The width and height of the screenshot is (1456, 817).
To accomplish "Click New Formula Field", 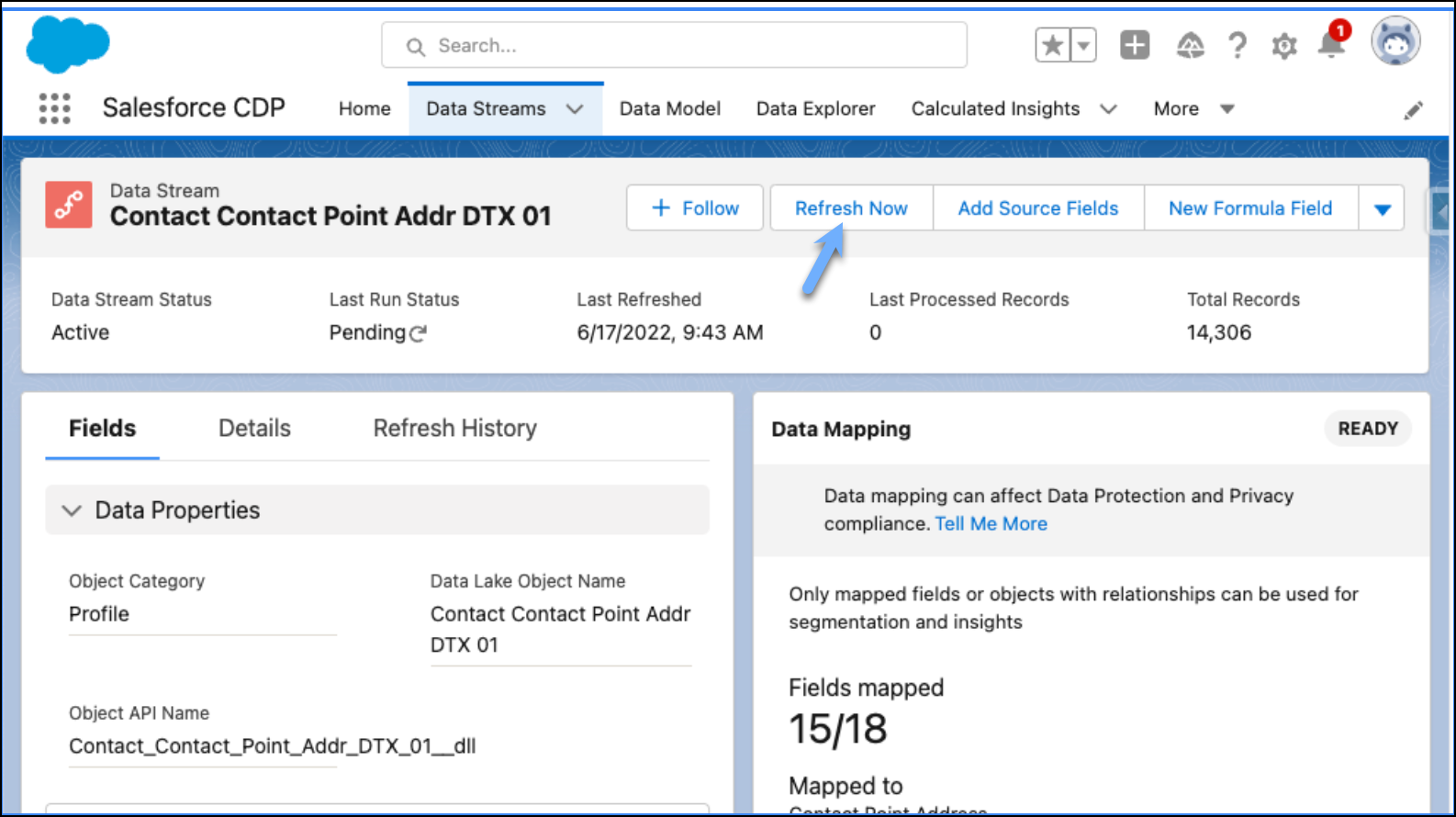I will (1250, 208).
